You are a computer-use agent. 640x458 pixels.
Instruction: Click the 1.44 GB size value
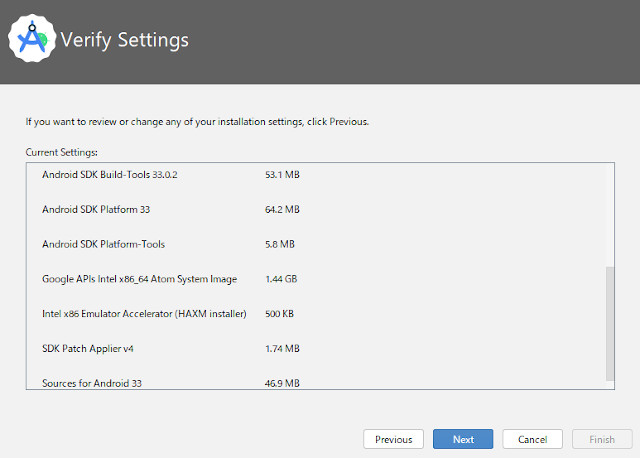point(281,279)
